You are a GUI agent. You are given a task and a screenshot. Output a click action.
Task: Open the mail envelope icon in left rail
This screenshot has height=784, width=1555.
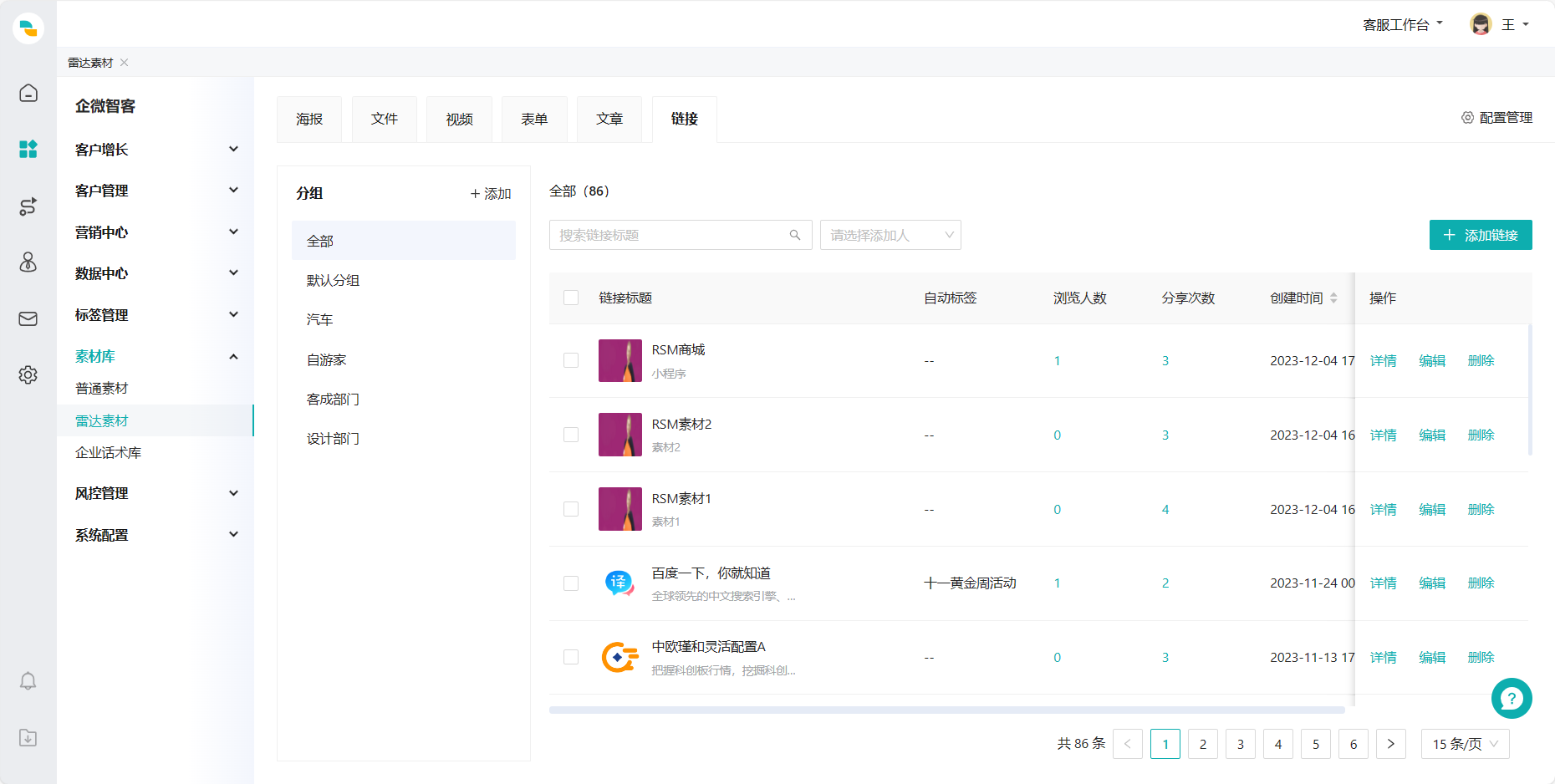(x=28, y=318)
